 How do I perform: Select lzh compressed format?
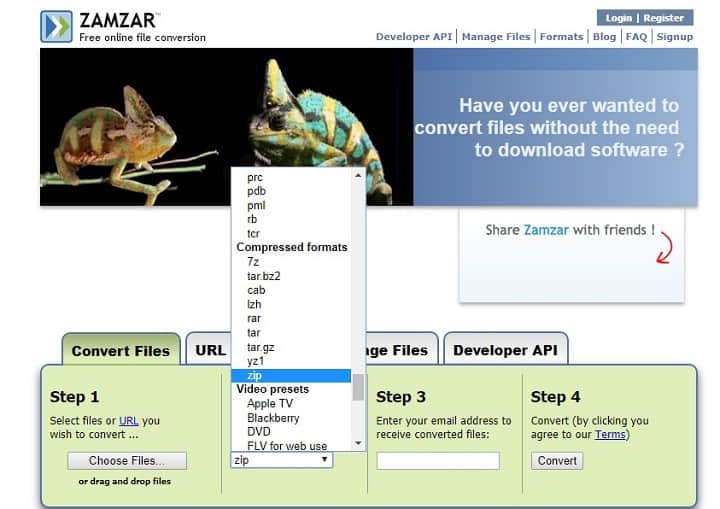click(291, 305)
